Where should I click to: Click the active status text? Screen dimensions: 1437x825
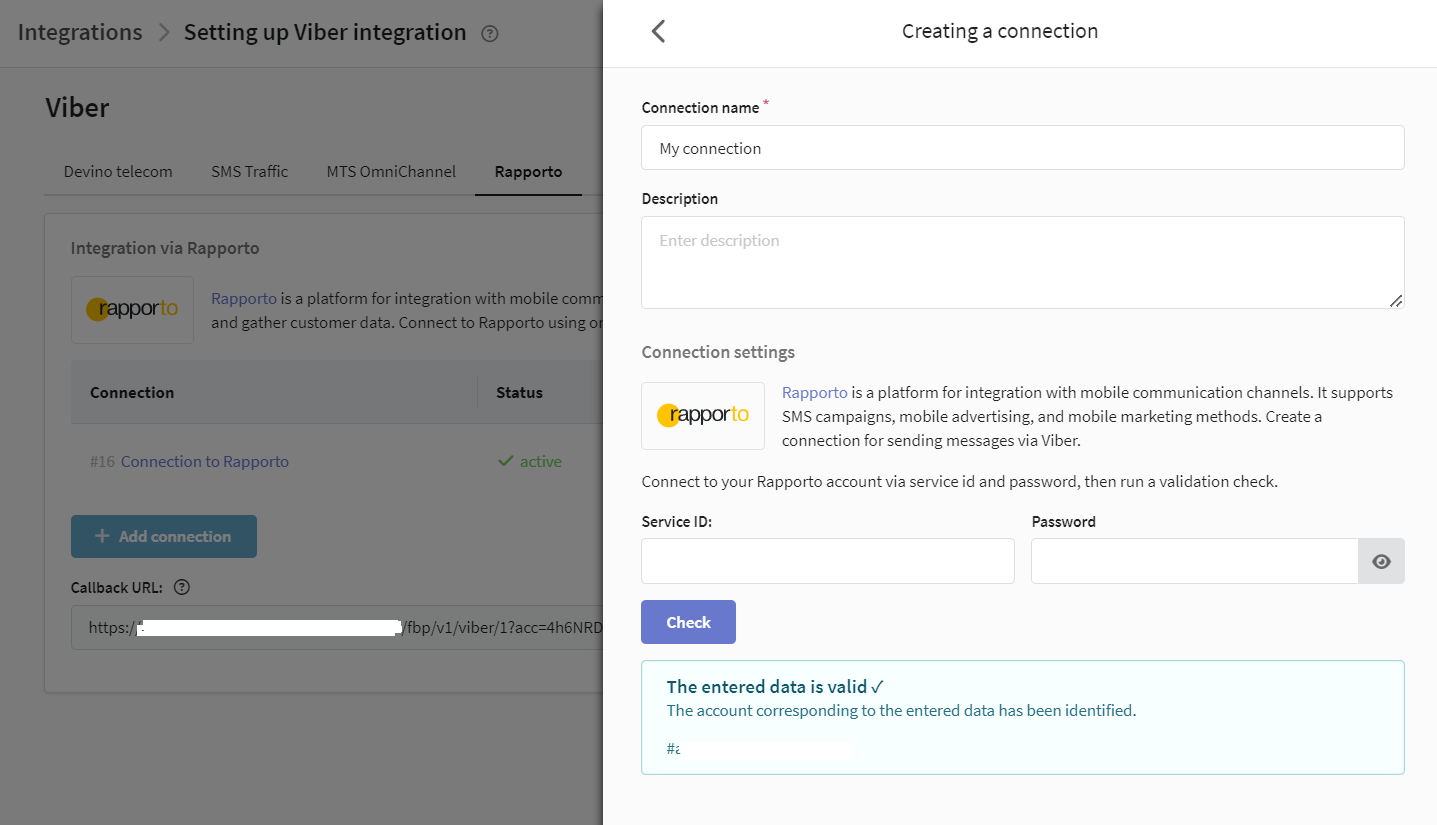[540, 462]
